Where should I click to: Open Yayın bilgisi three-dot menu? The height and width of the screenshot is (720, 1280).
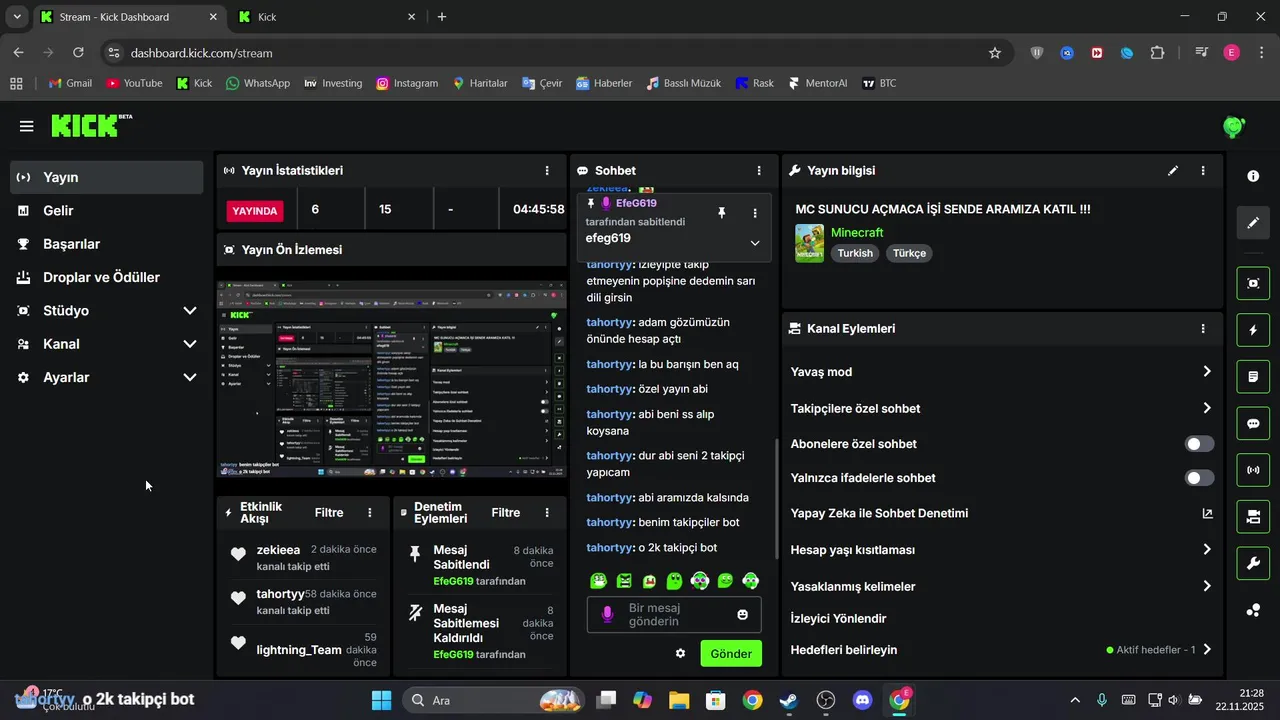(1203, 171)
